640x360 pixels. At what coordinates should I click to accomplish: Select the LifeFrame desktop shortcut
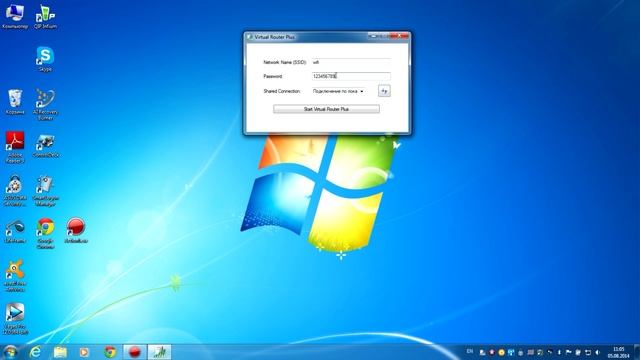coord(15,231)
